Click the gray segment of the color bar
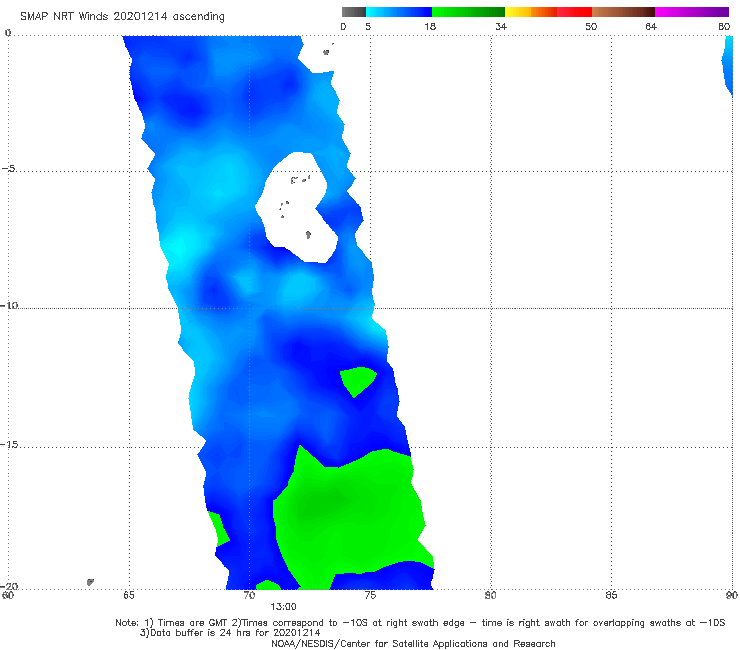 pyautogui.click(x=354, y=12)
